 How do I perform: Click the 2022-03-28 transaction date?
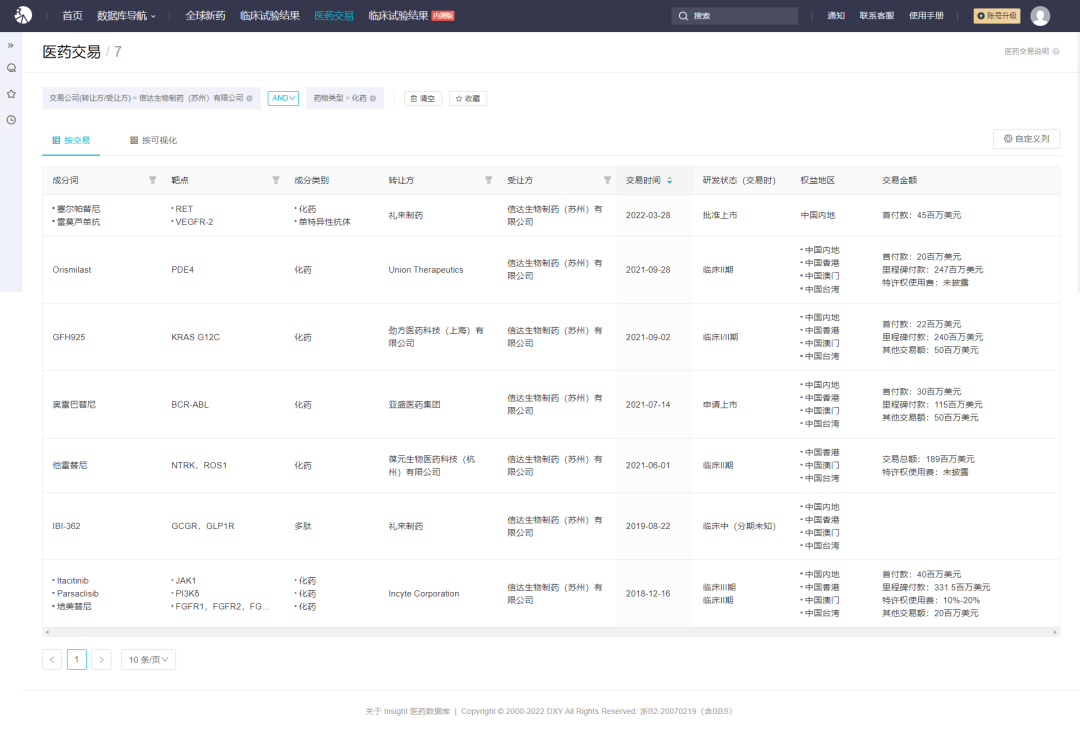(648, 216)
